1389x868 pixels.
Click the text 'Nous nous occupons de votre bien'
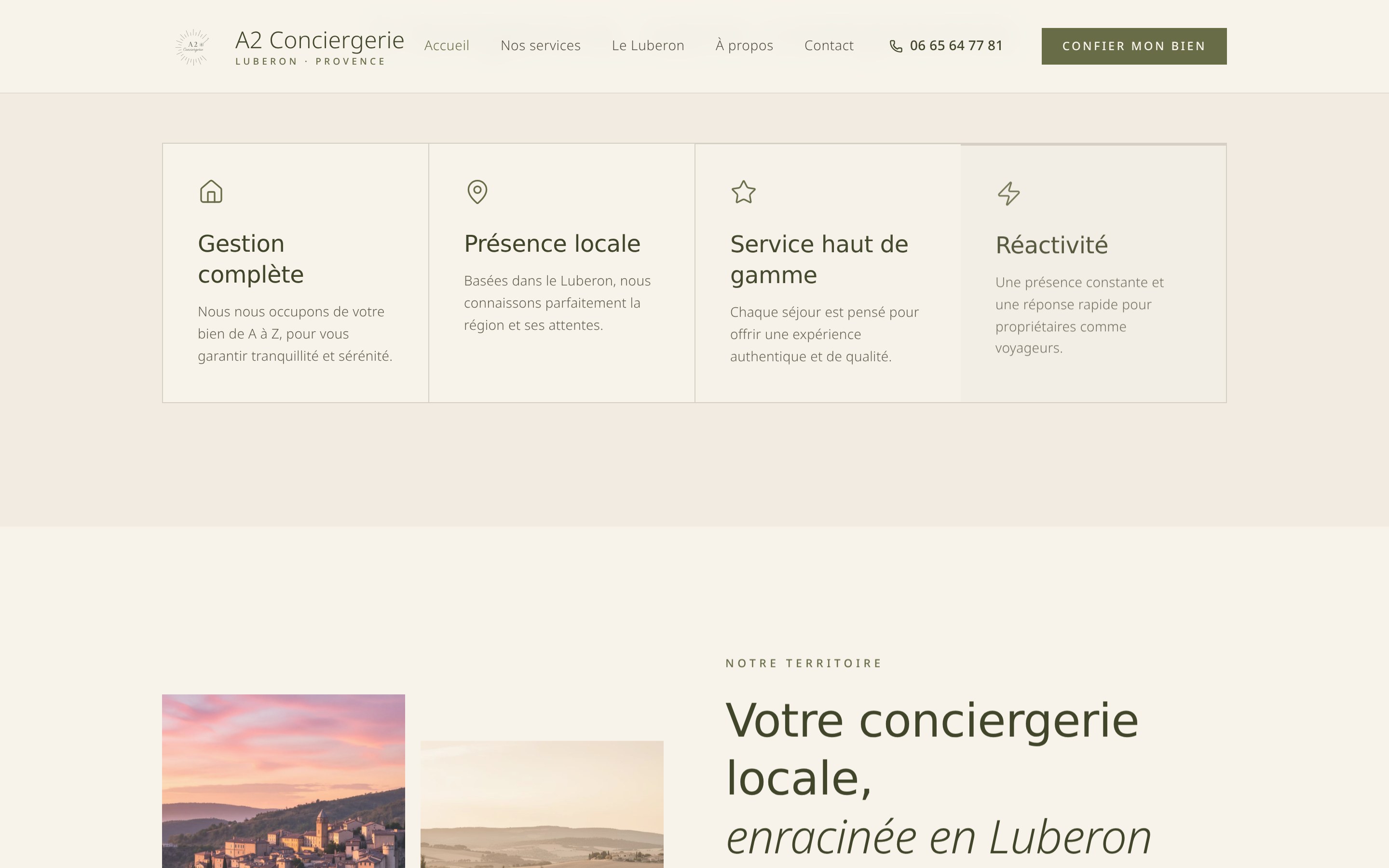(291, 323)
